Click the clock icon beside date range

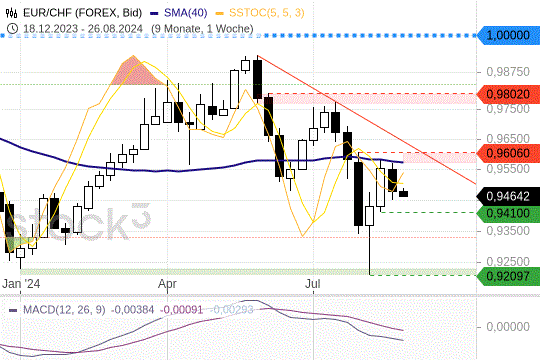pyautogui.click(x=12, y=29)
